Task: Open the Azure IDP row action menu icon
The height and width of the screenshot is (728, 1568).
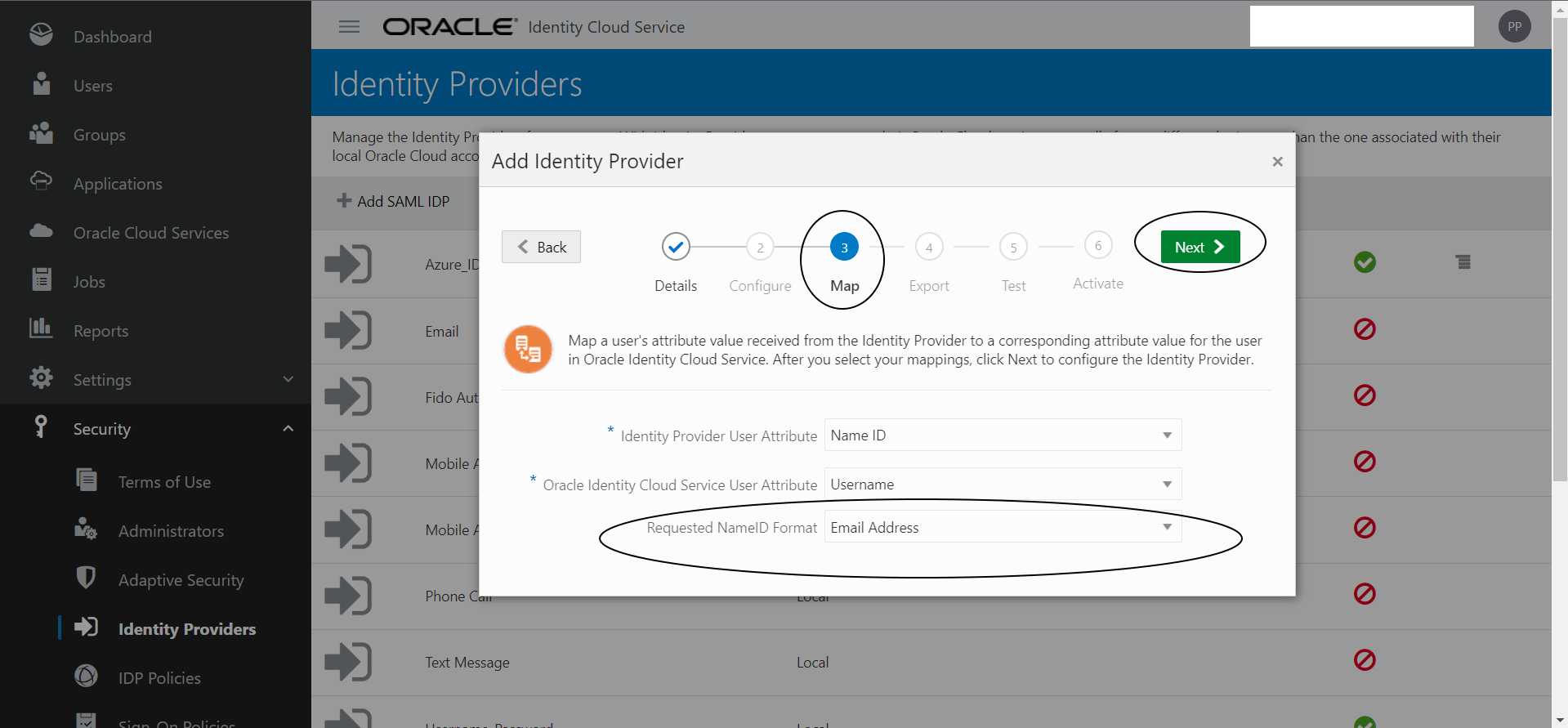Action: [x=1463, y=262]
